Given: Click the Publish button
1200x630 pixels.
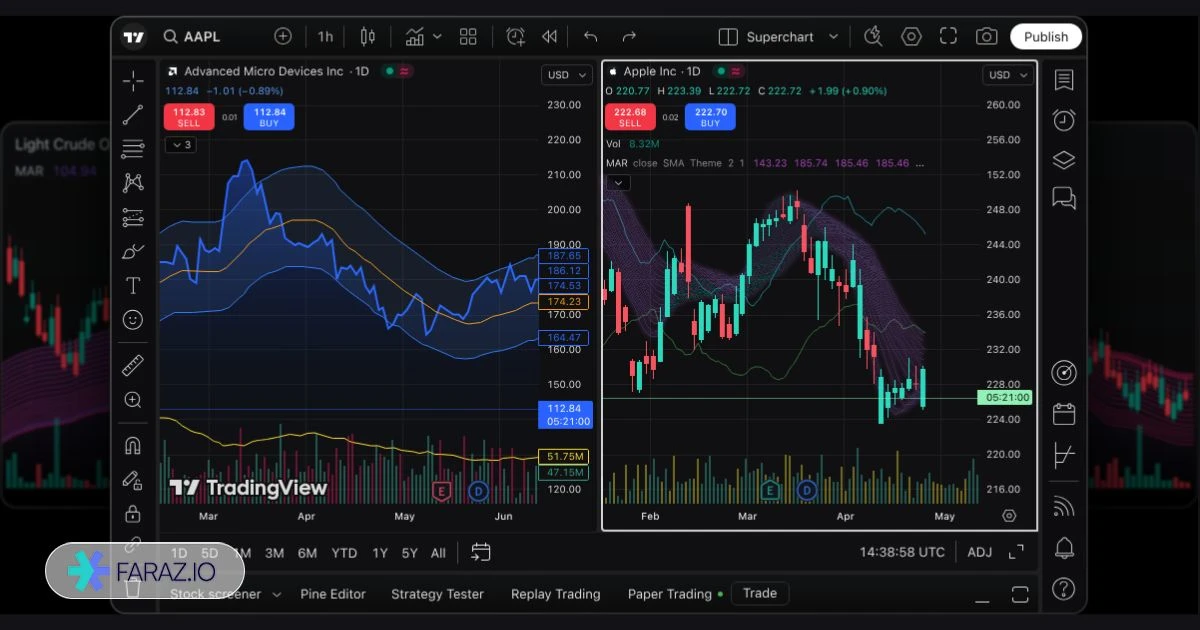Looking at the screenshot, I should tap(1045, 37).
